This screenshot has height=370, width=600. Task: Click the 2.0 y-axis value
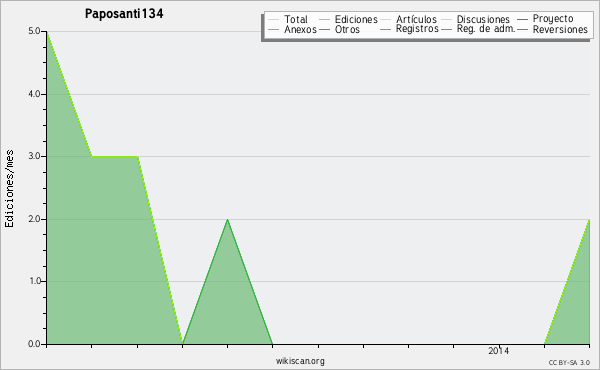[x=34, y=219]
